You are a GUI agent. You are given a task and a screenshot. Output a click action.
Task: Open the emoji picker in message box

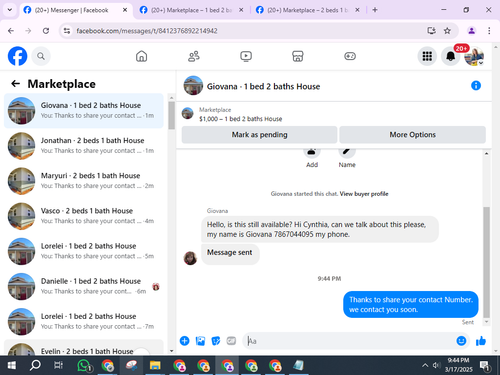point(461,341)
